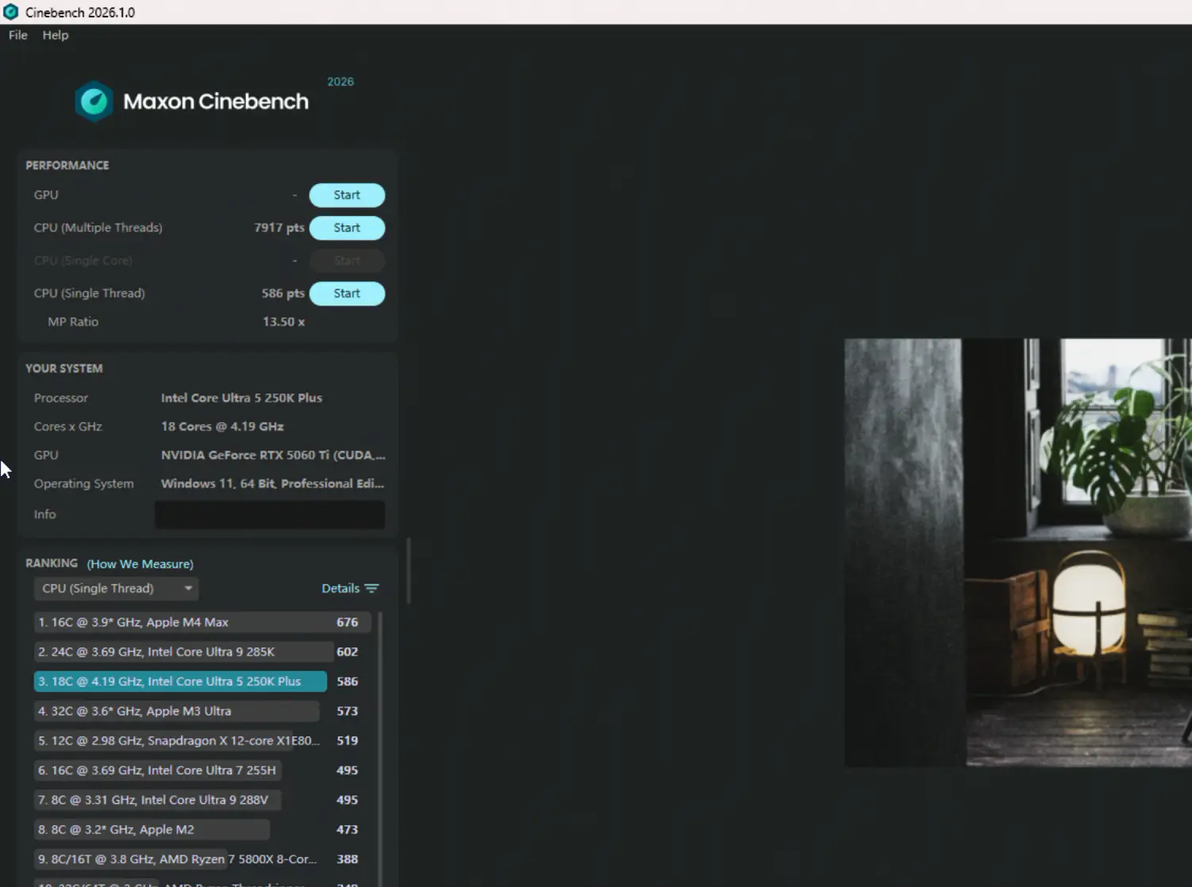Toggle the ranking Details view

click(350, 588)
